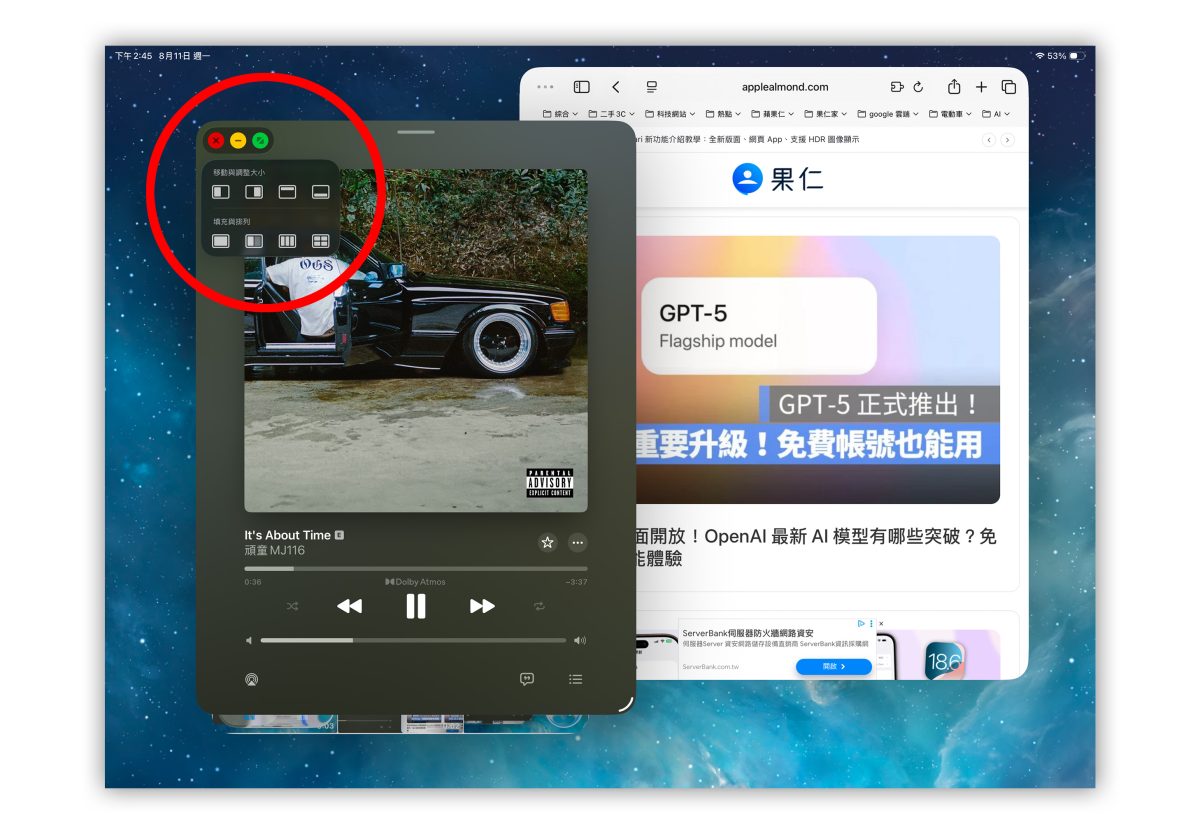The height and width of the screenshot is (836, 1200).
Task: Expand the 蘋果仁 bookmarks folder
Action: click(772, 114)
